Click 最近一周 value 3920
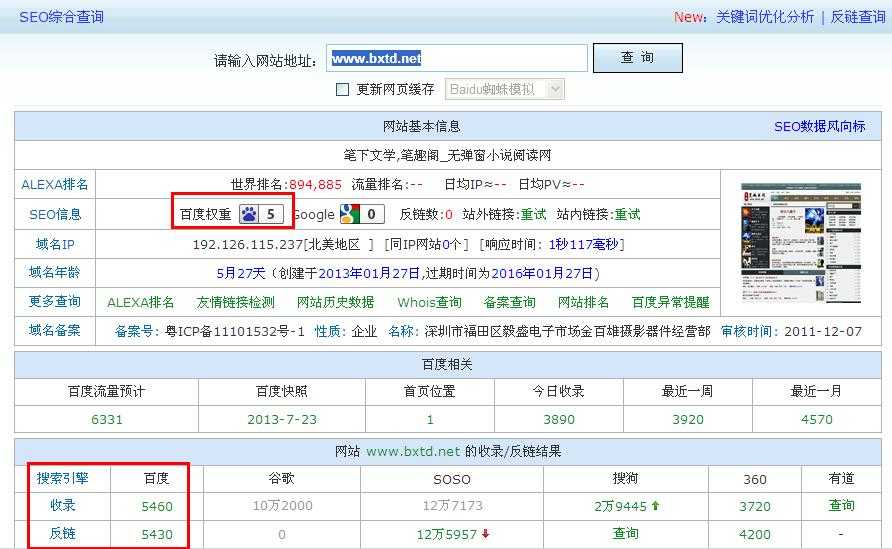Screen dimensions: 892x549 coord(688,420)
